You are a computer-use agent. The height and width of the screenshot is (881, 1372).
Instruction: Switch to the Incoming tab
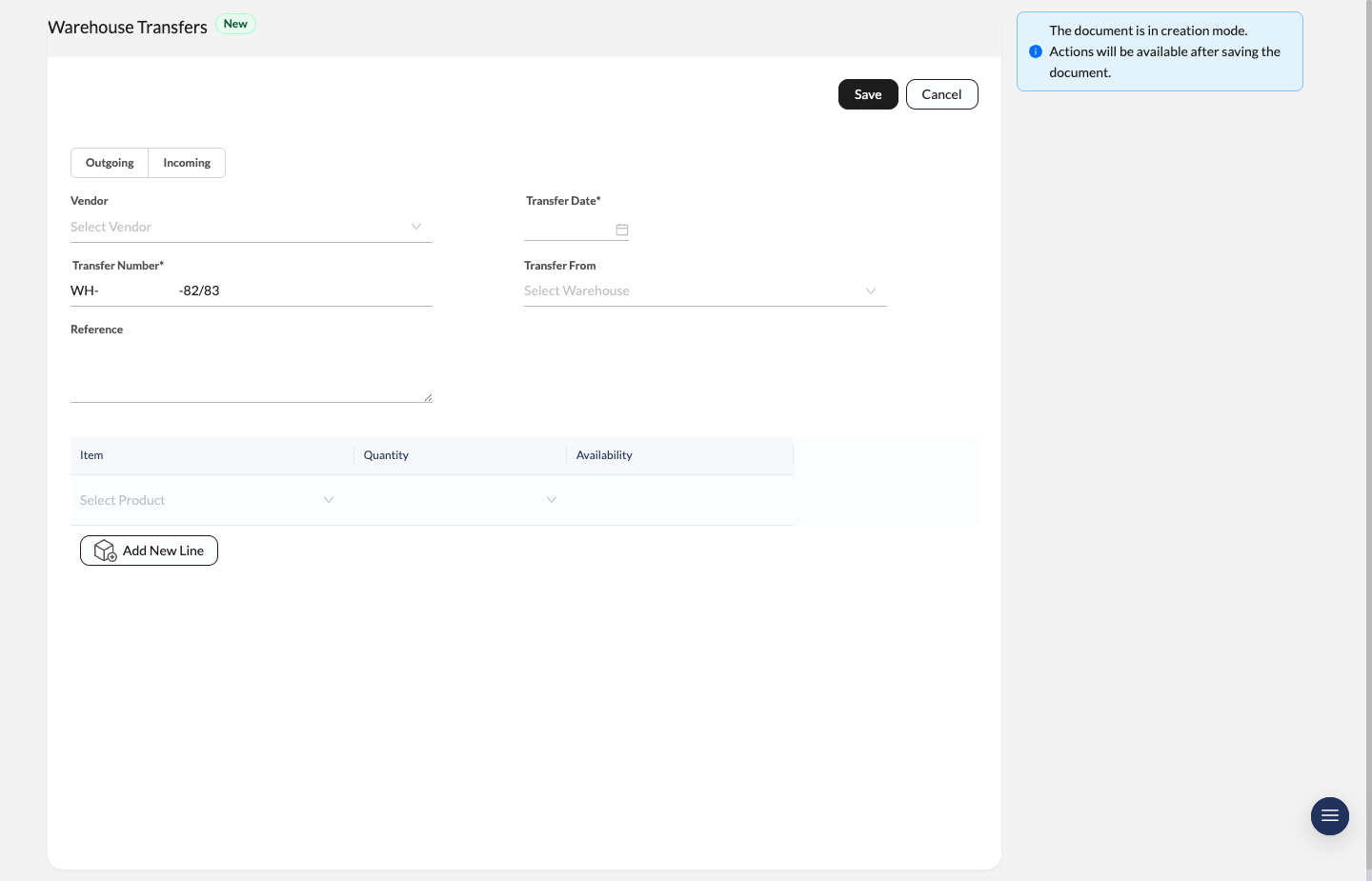186,163
